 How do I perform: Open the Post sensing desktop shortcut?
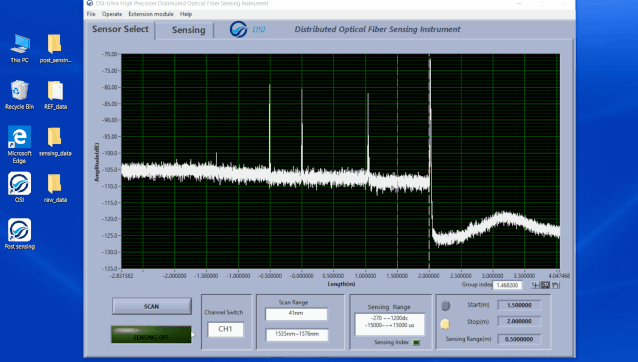[20, 234]
